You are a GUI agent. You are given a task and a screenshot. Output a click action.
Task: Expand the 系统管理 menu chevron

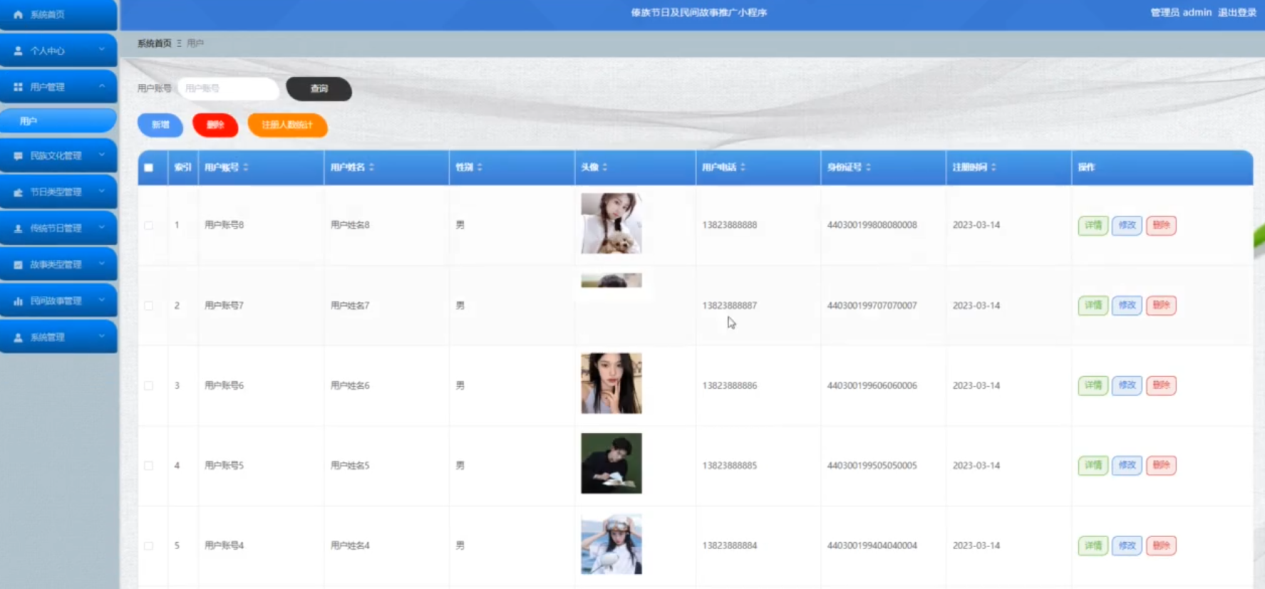[x=101, y=338]
